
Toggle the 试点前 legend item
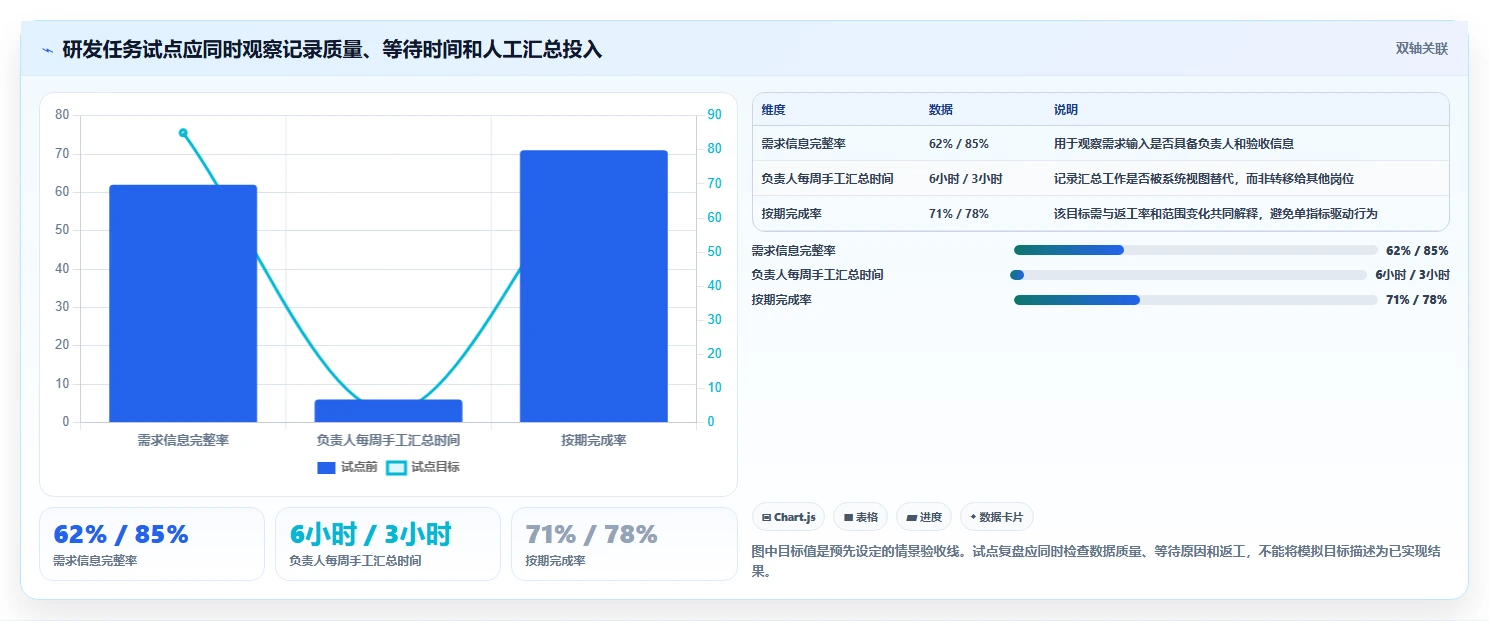click(x=346, y=467)
